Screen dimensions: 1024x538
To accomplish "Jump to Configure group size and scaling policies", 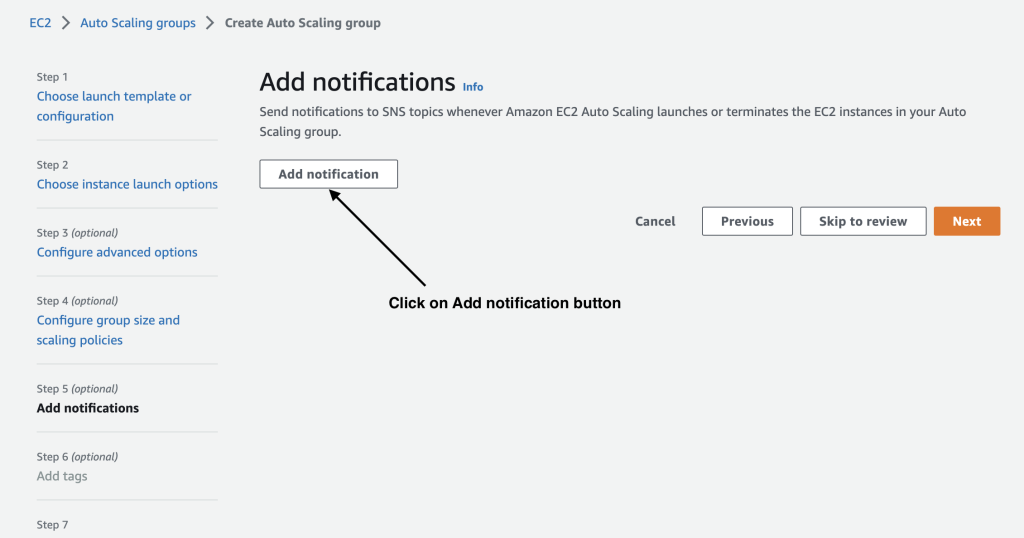I will coord(108,330).
